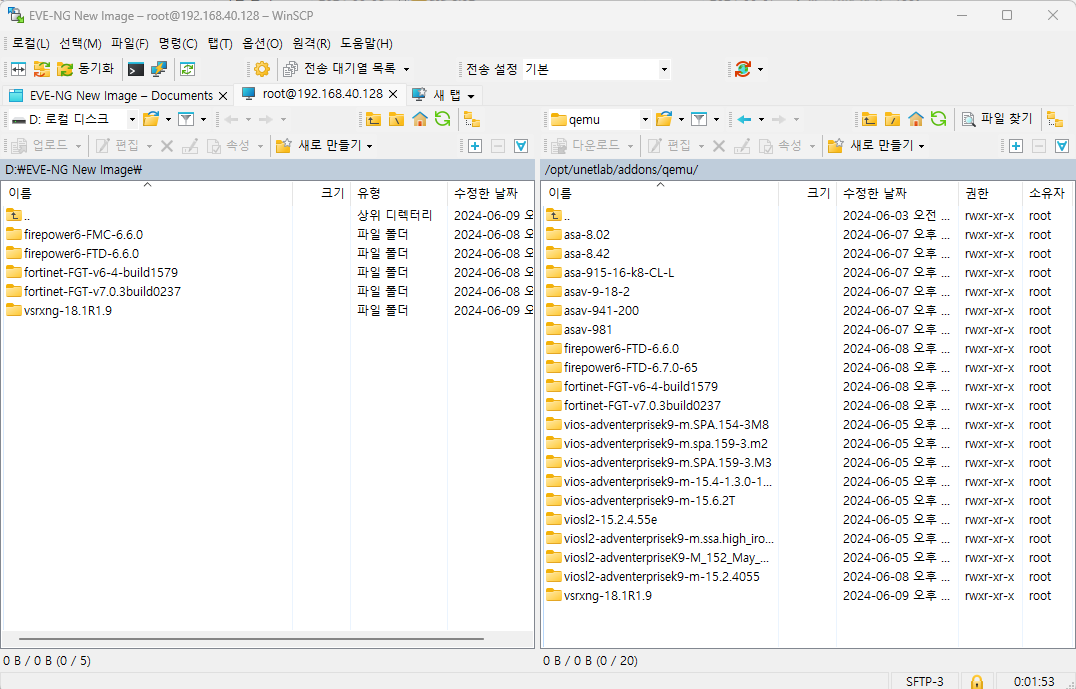Toggle local directory tree icon

pyautogui.click(x=472, y=119)
